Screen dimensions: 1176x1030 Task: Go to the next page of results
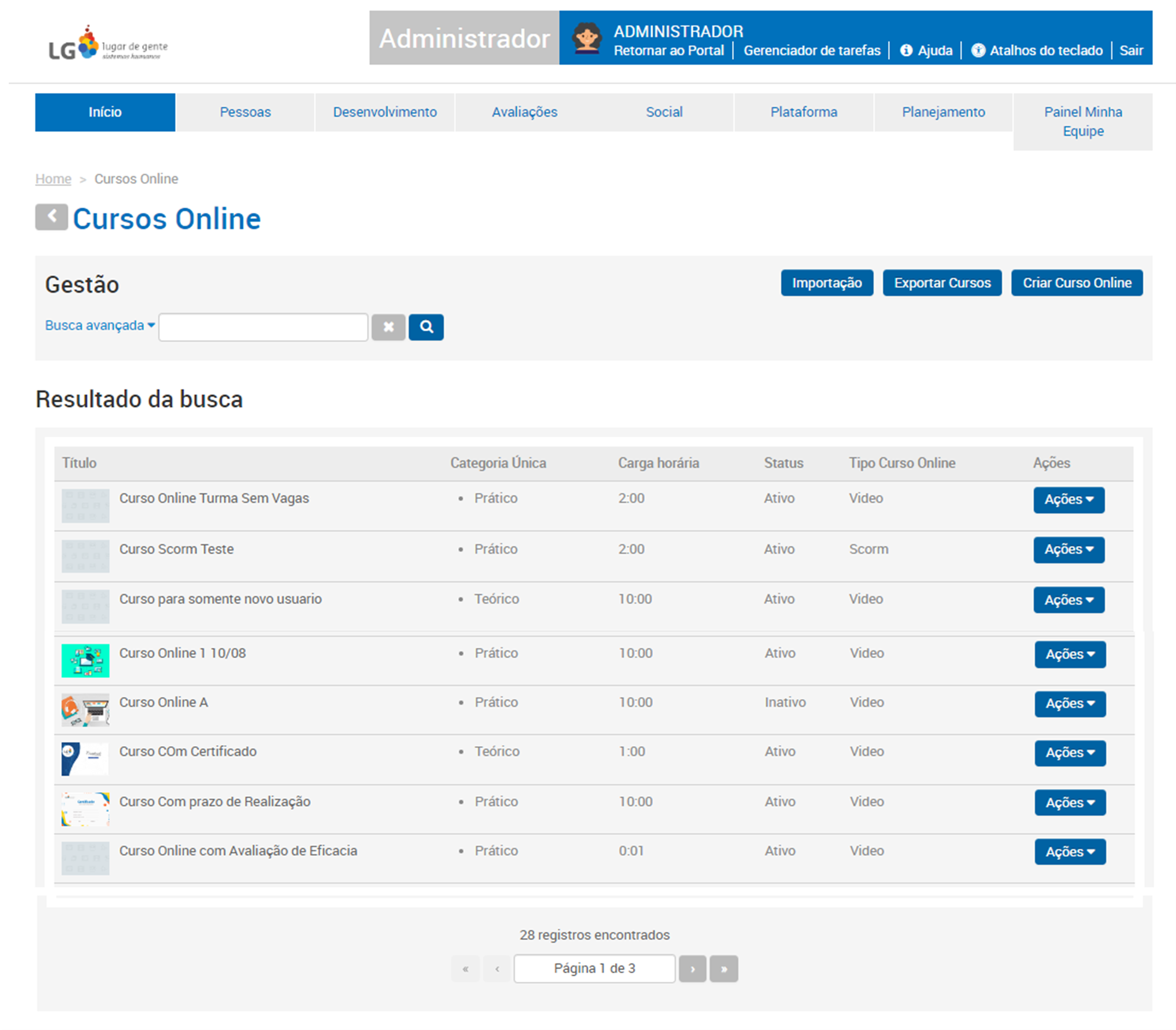pyautogui.click(x=692, y=969)
